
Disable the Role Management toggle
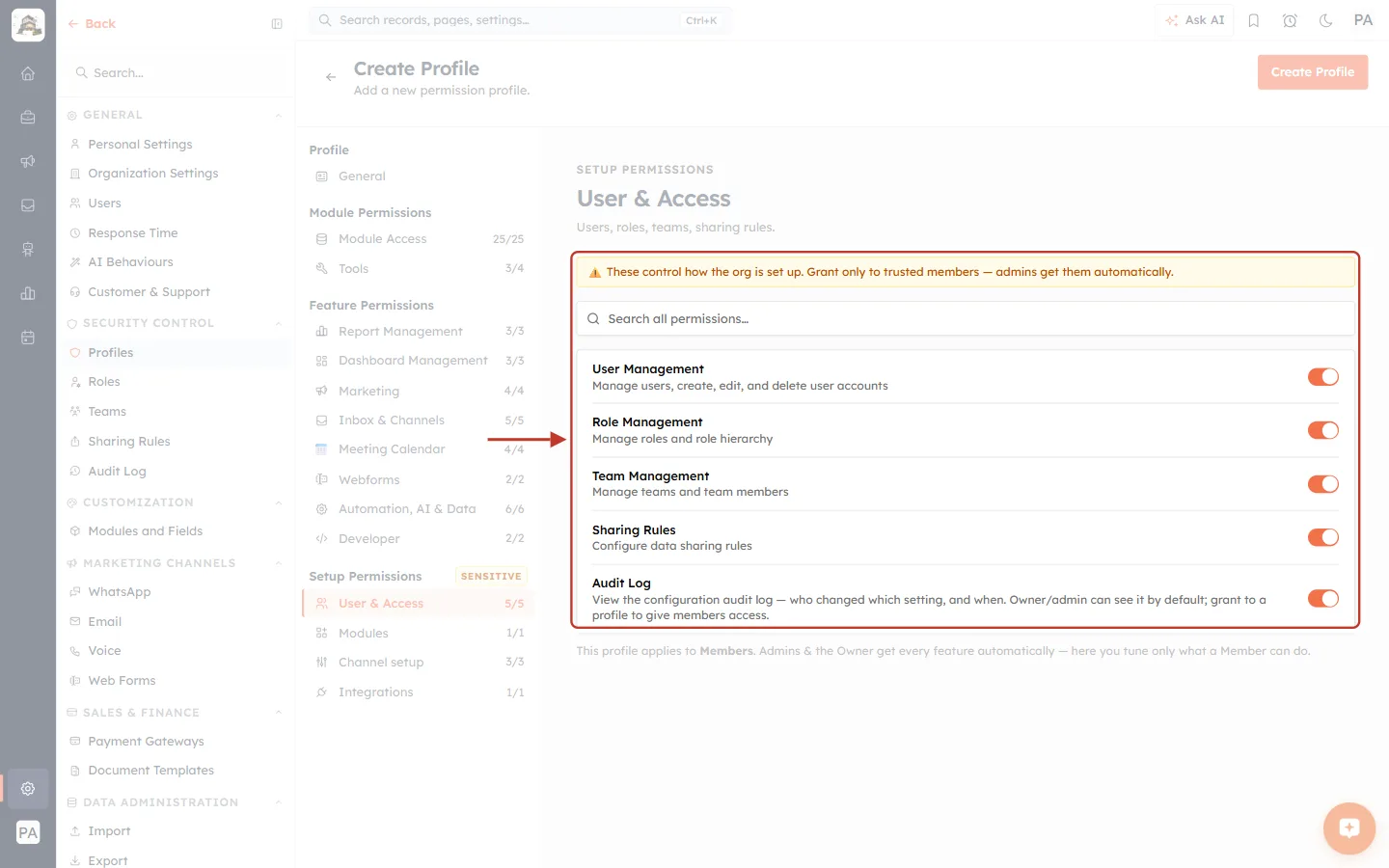point(1323,430)
